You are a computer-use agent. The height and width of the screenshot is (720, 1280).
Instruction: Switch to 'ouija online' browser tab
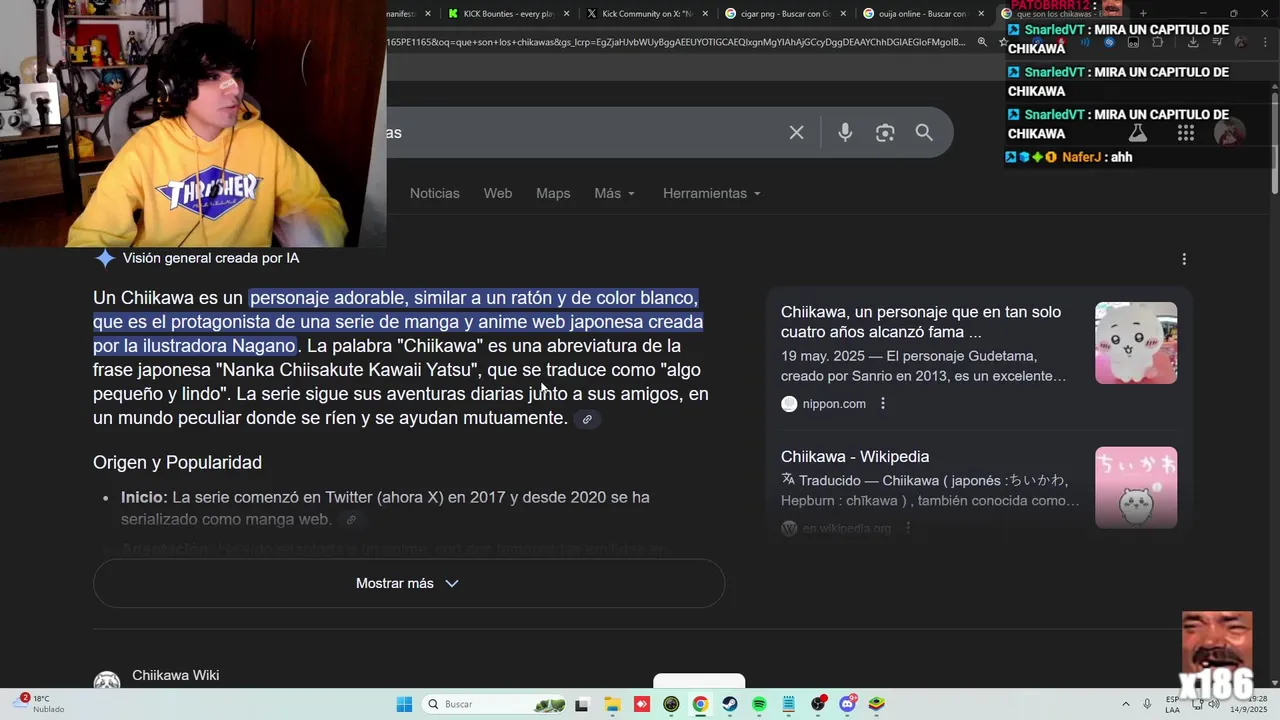(922, 14)
